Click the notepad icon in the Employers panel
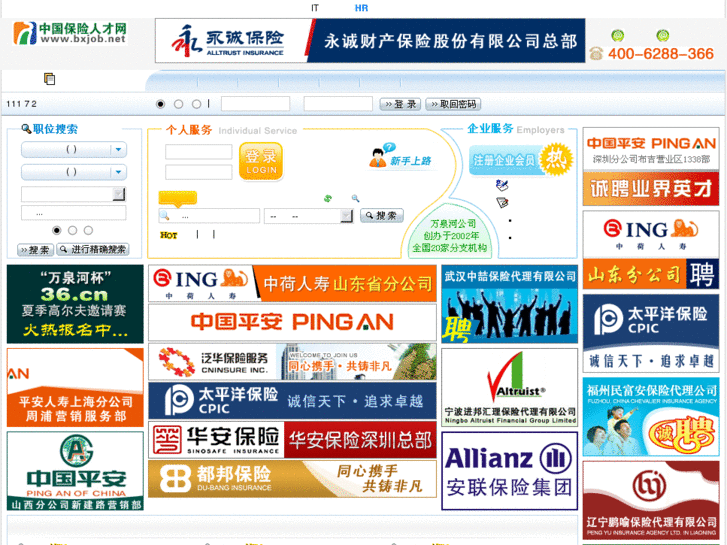Screen dimensions: 727x545 502,202
